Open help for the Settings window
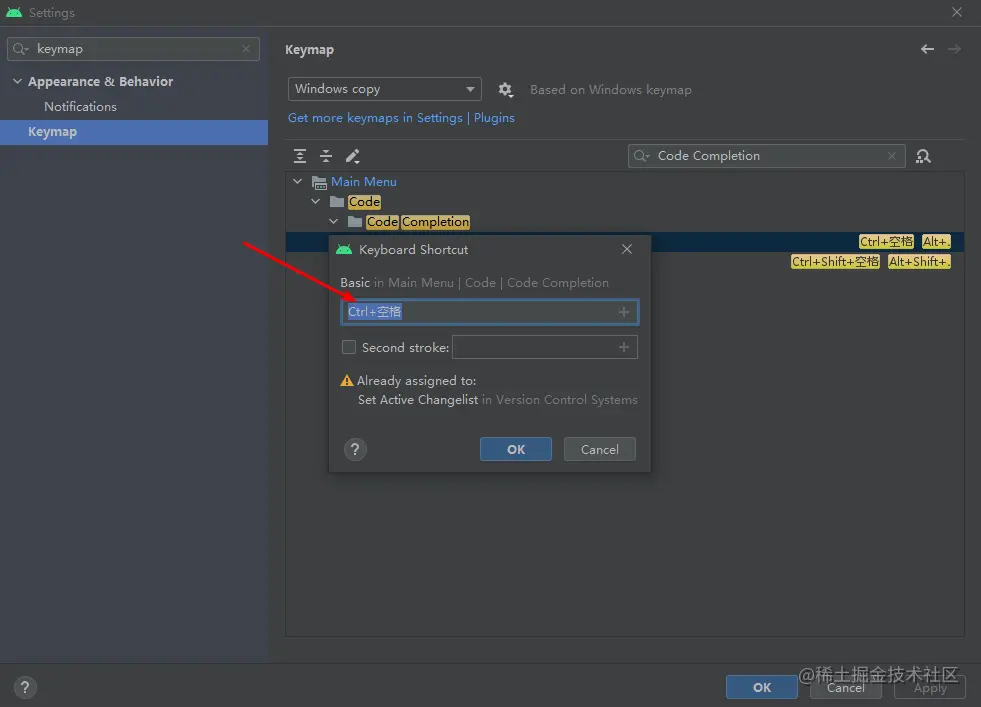 (x=25, y=688)
